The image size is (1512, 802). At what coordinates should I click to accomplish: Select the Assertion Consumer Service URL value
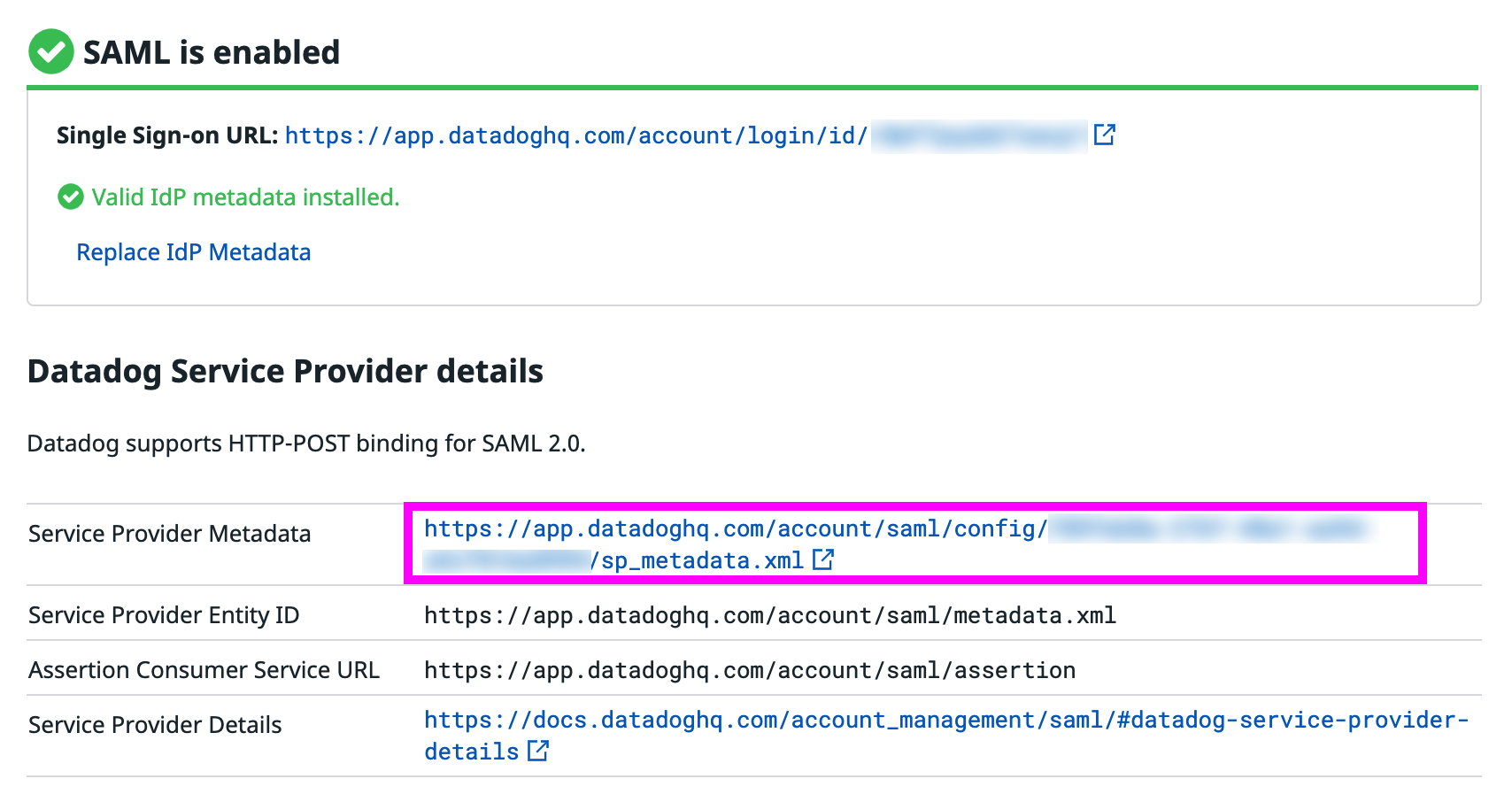(x=750, y=670)
